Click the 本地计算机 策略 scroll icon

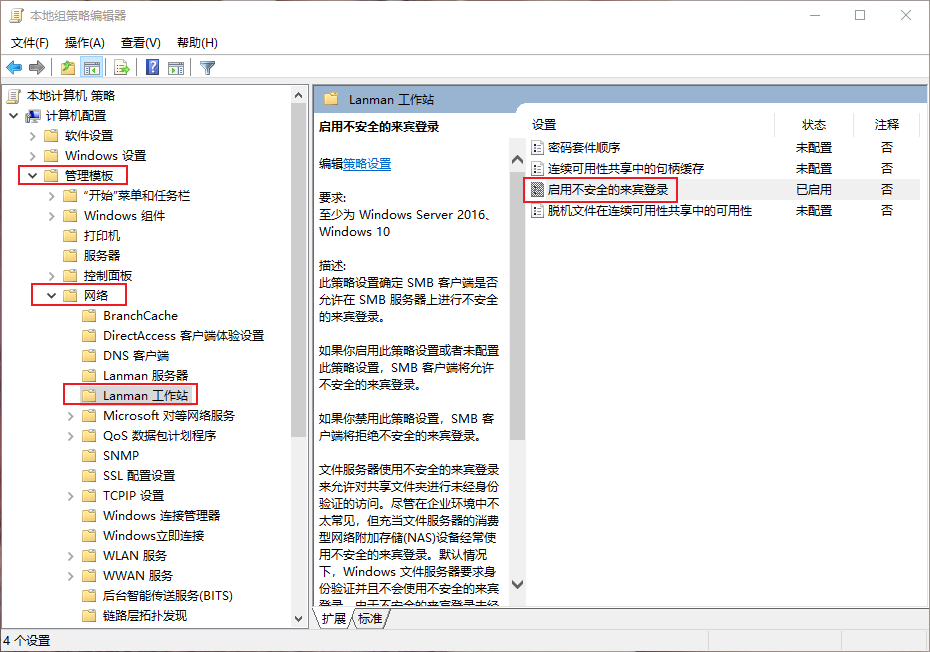click(x=14, y=96)
